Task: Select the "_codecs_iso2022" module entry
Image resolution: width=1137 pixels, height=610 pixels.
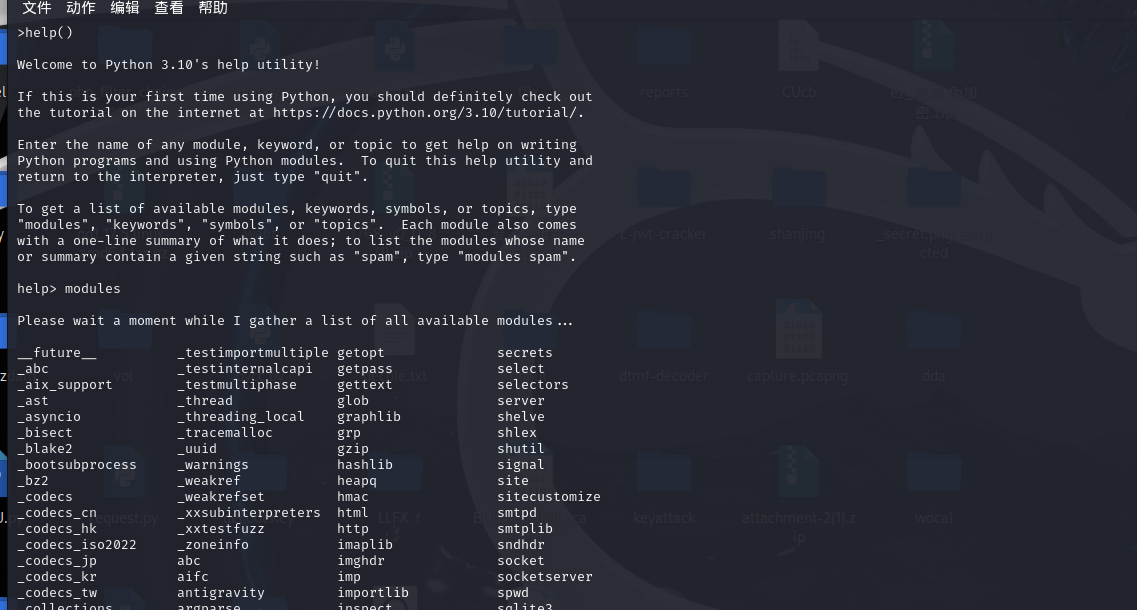Action: click(77, 545)
